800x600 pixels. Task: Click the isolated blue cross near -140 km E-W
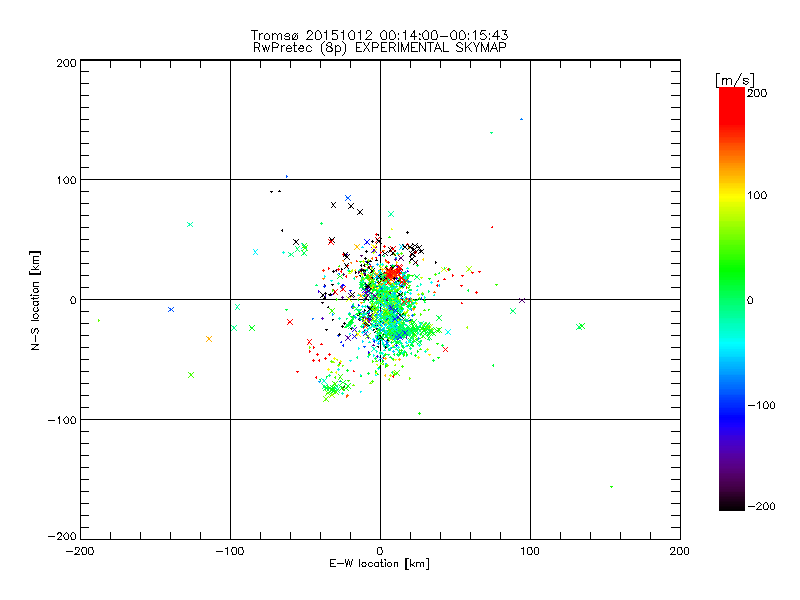171,310
